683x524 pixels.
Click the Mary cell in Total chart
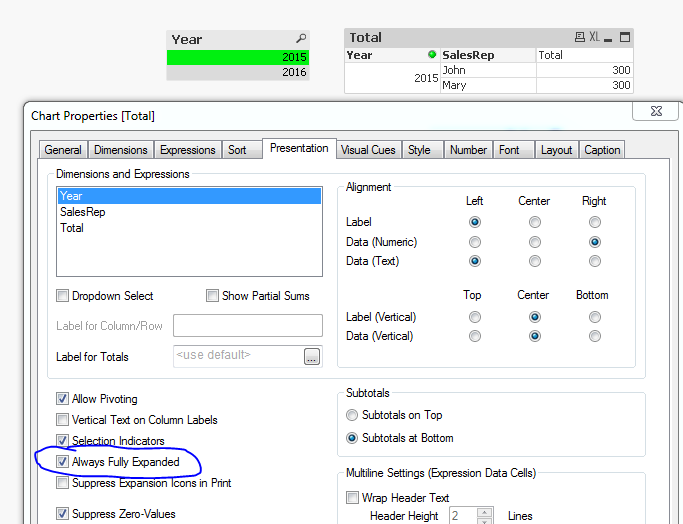[488, 85]
